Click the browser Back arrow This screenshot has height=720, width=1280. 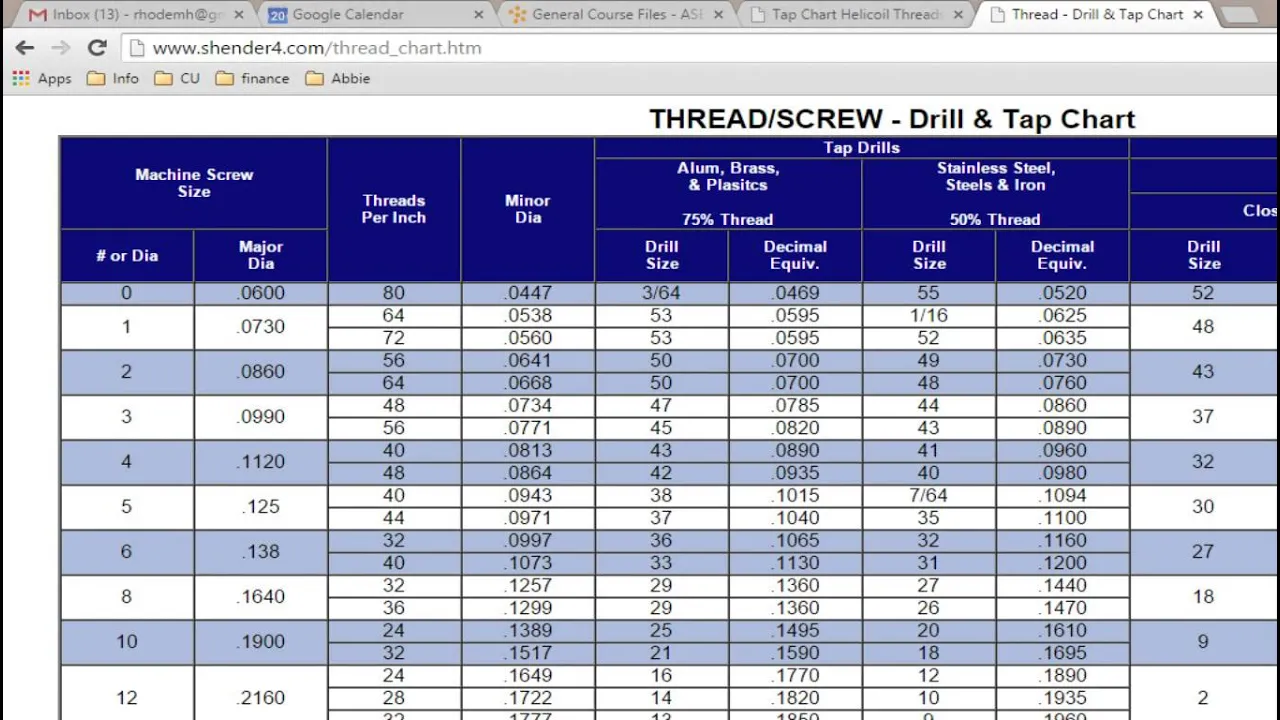(25, 48)
